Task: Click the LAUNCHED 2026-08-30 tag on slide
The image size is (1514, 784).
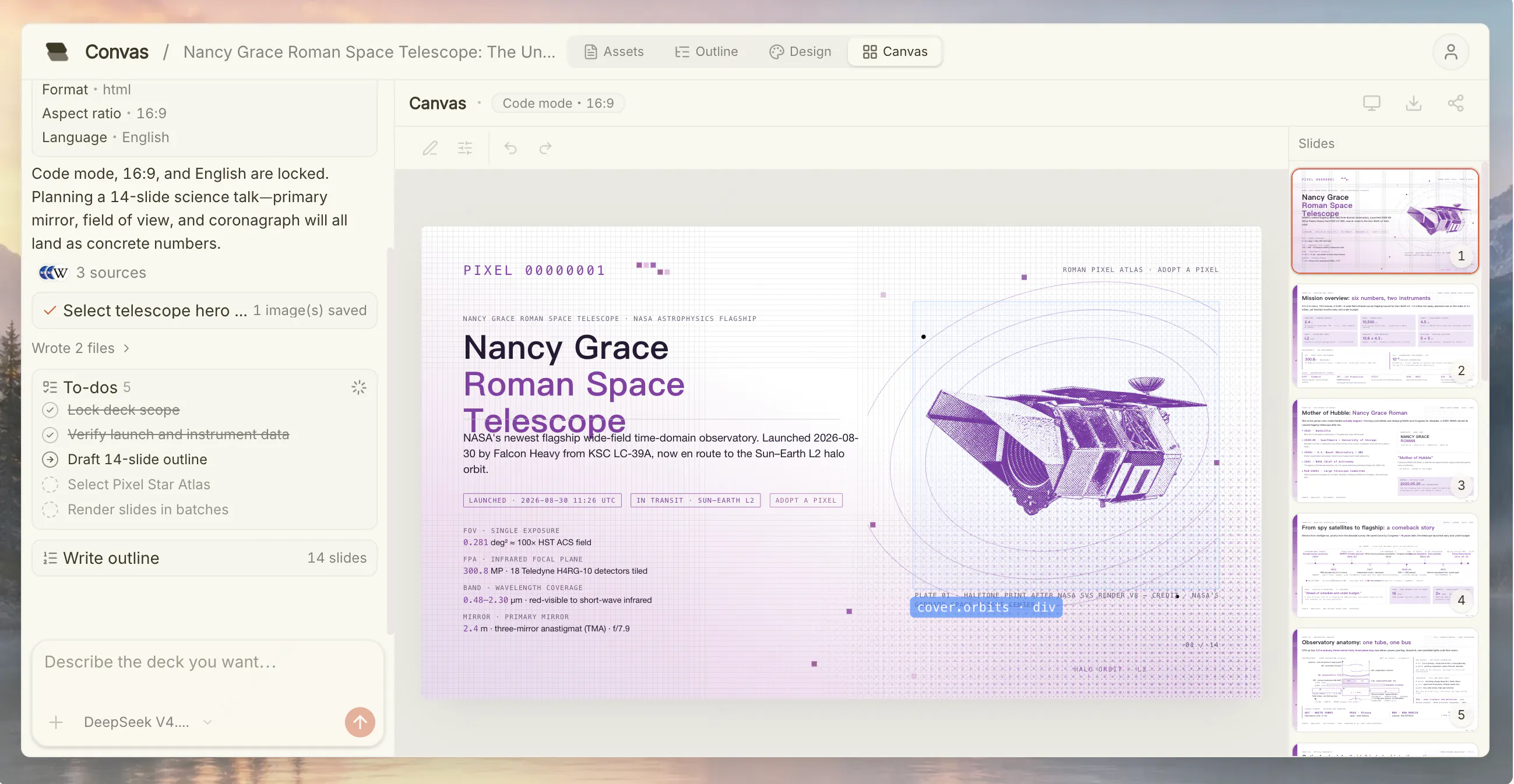Action: [542, 500]
